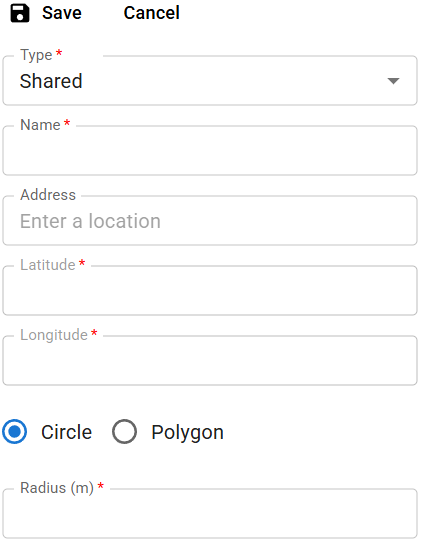Select the Polygon radio button
The width and height of the screenshot is (421, 541).
(124, 432)
